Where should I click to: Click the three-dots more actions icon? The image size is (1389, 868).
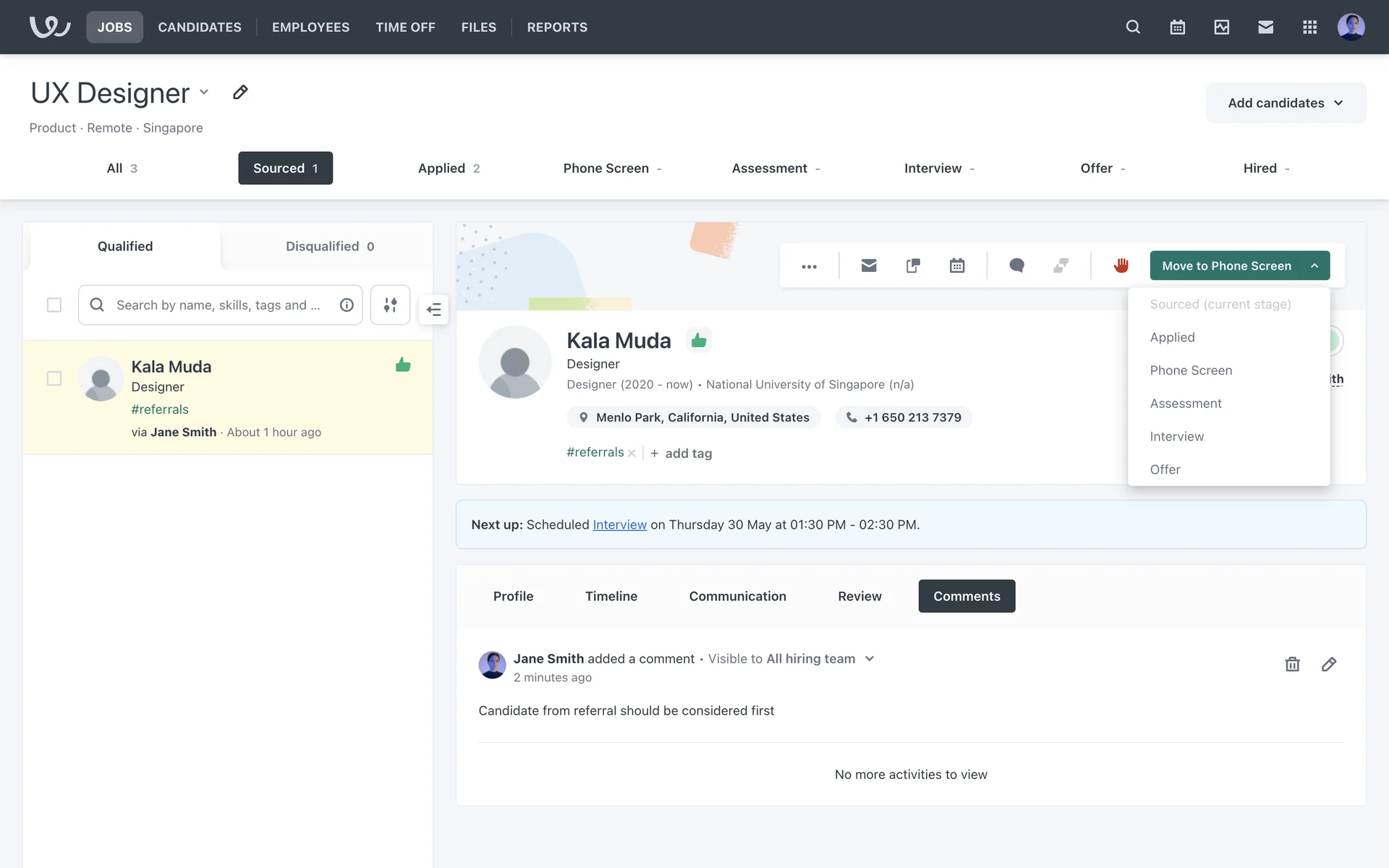click(x=809, y=266)
